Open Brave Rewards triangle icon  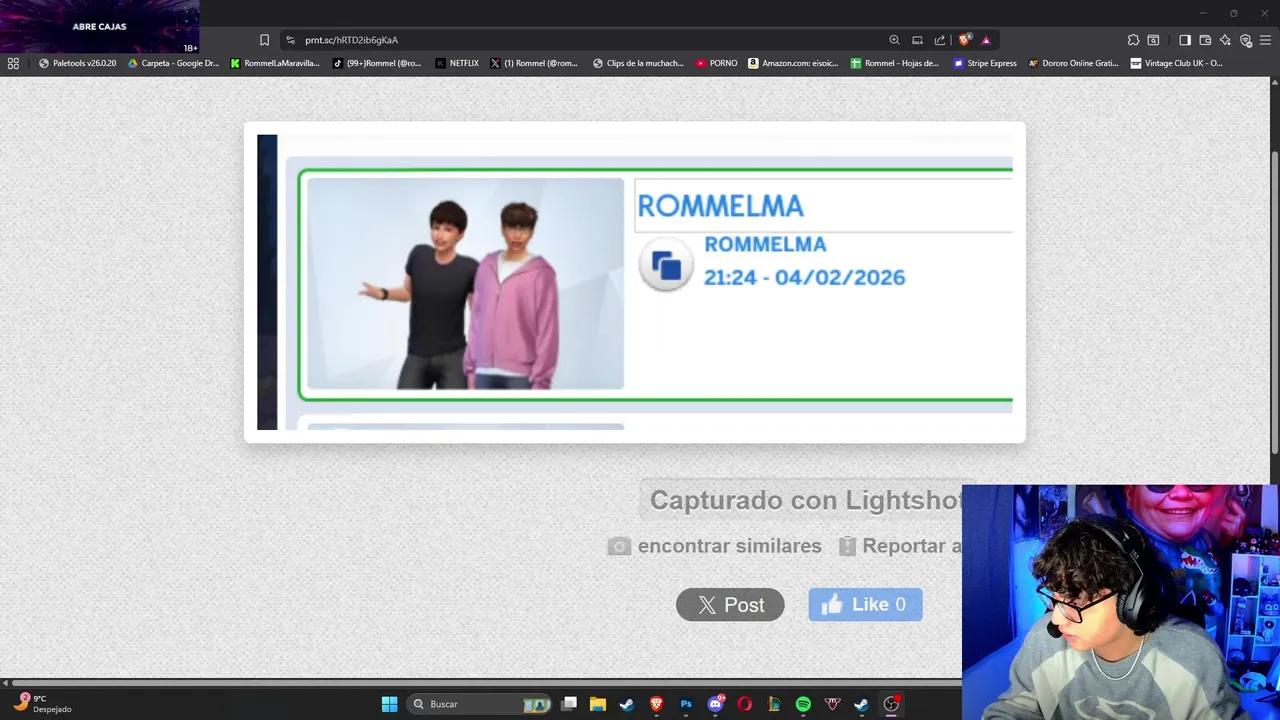[x=986, y=40]
